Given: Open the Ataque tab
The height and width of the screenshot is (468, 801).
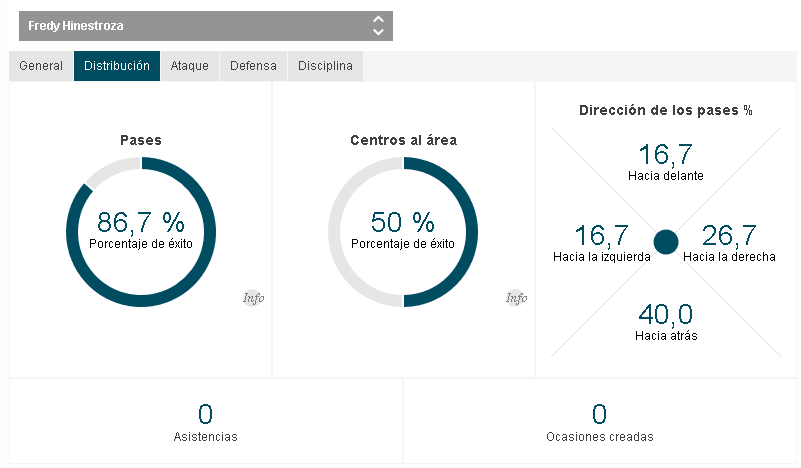Looking at the screenshot, I should 190,66.
